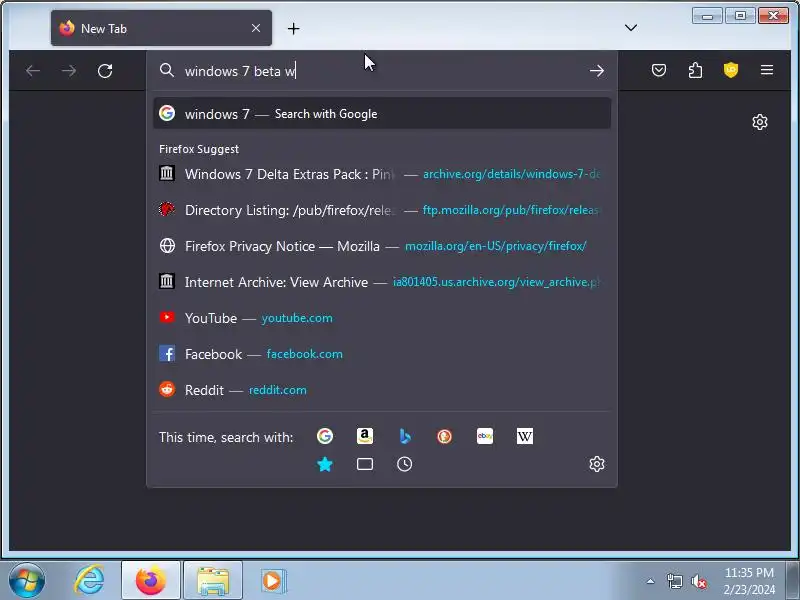The width and height of the screenshot is (800, 600).
Task: Open Firefox Privacy Notice suggestion
Action: [x=382, y=246]
